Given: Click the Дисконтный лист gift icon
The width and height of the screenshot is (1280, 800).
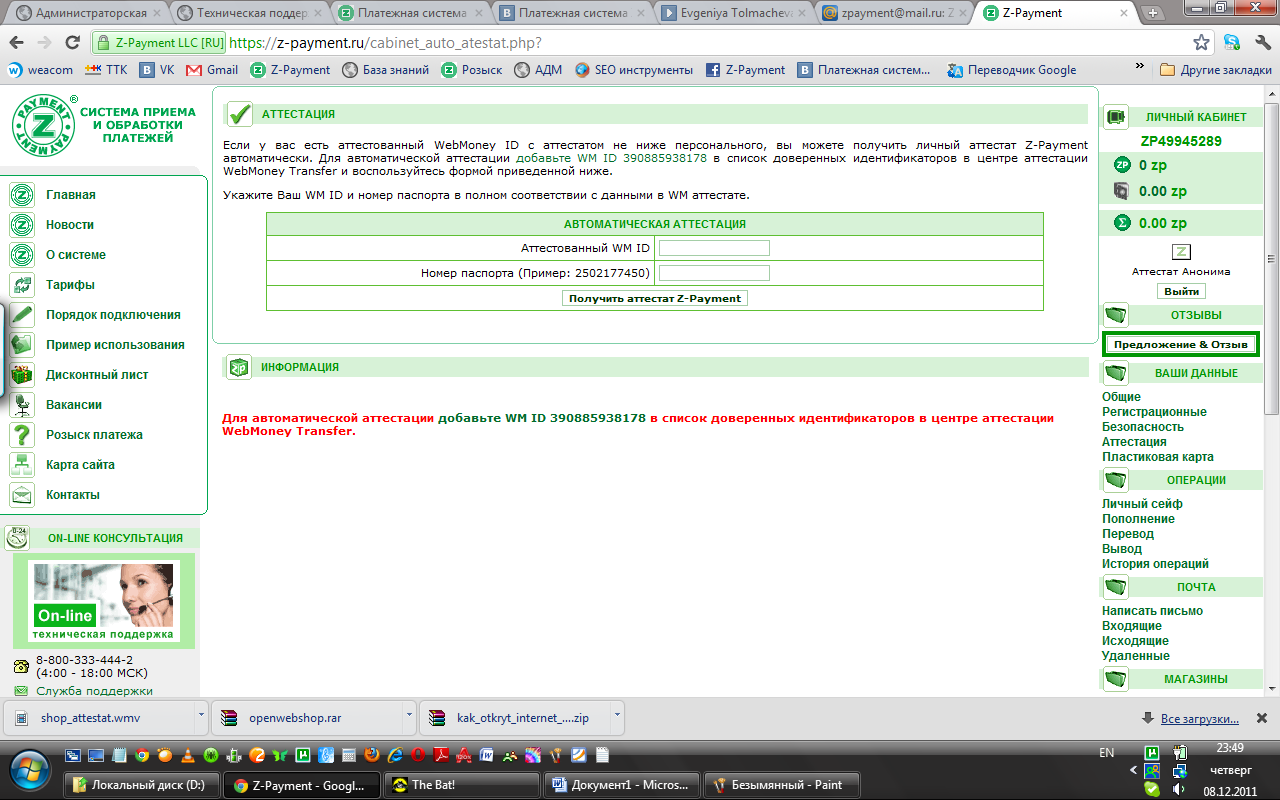Looking at the screenshot, I should (x=22, y=375).
